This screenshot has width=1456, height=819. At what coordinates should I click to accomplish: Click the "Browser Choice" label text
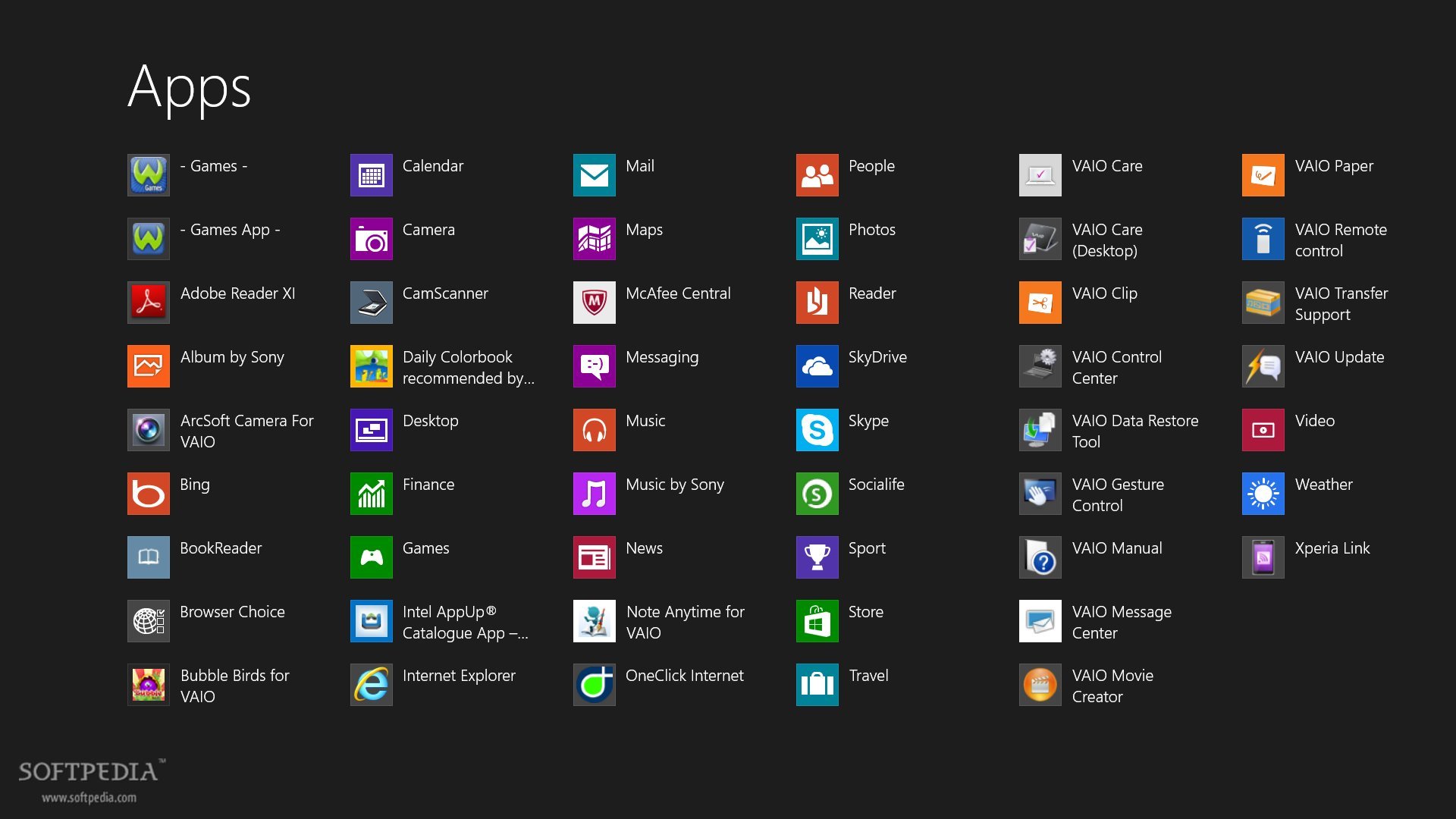[232, 612]
